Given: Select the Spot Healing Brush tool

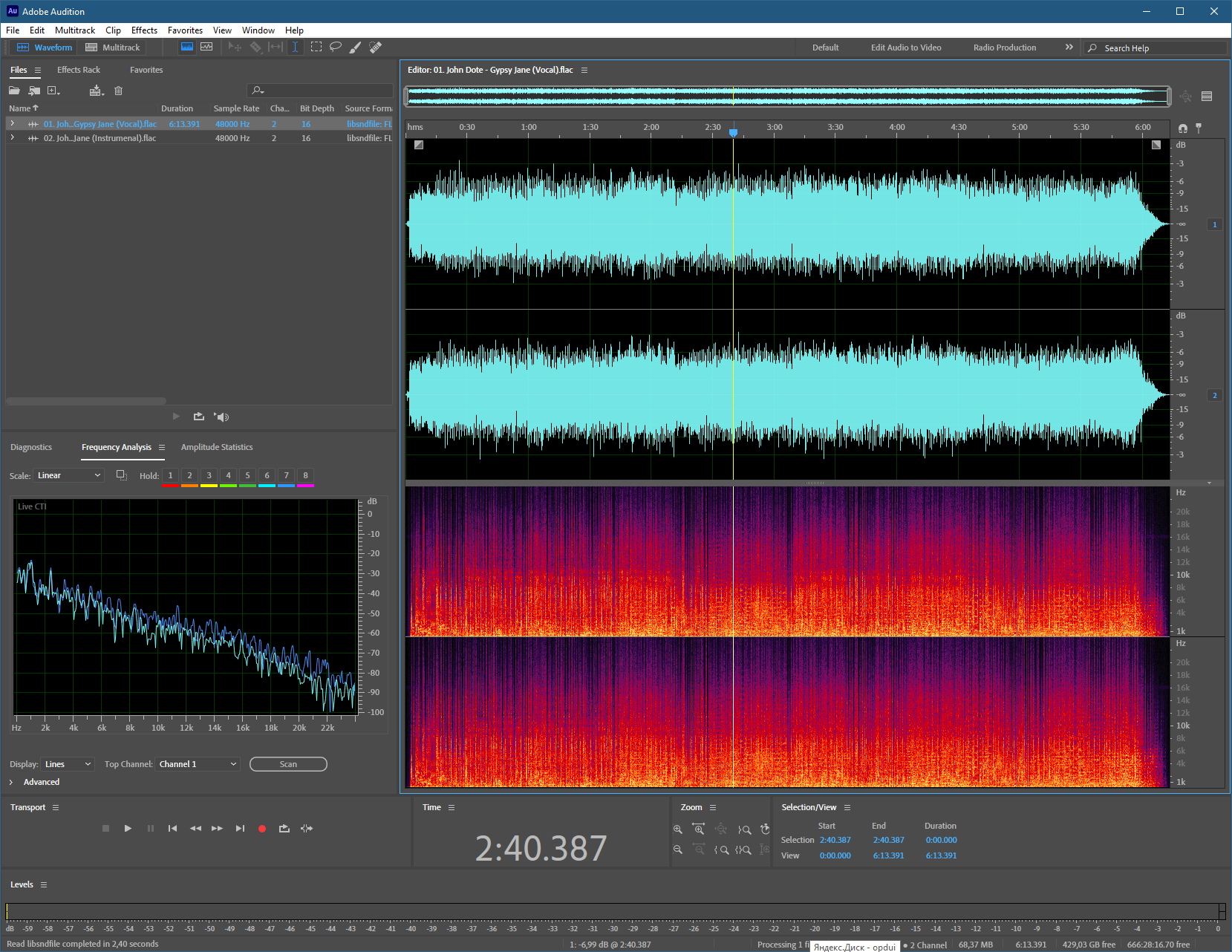Looking at the screenshot, I should coord(376,47).
